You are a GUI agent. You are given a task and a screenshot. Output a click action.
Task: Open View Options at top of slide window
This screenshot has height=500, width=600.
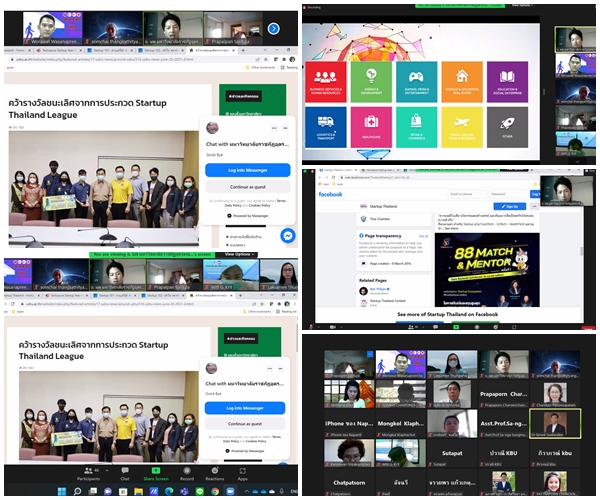click(x=522, y=5)
